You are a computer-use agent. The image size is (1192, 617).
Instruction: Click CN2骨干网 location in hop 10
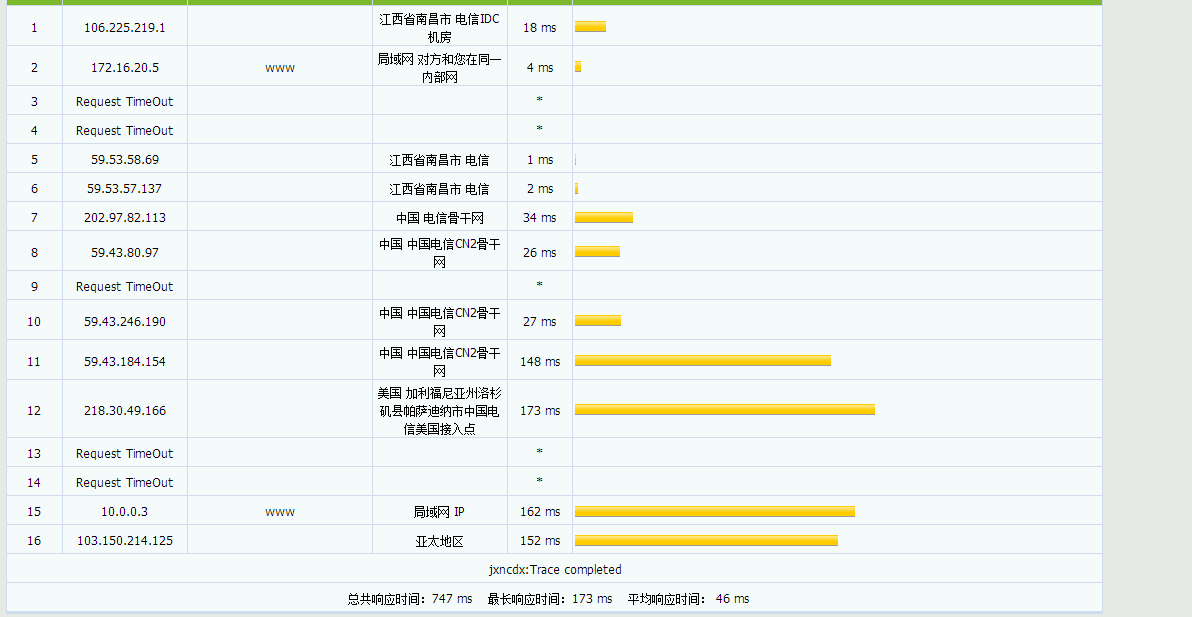click(x=439, y=321)
